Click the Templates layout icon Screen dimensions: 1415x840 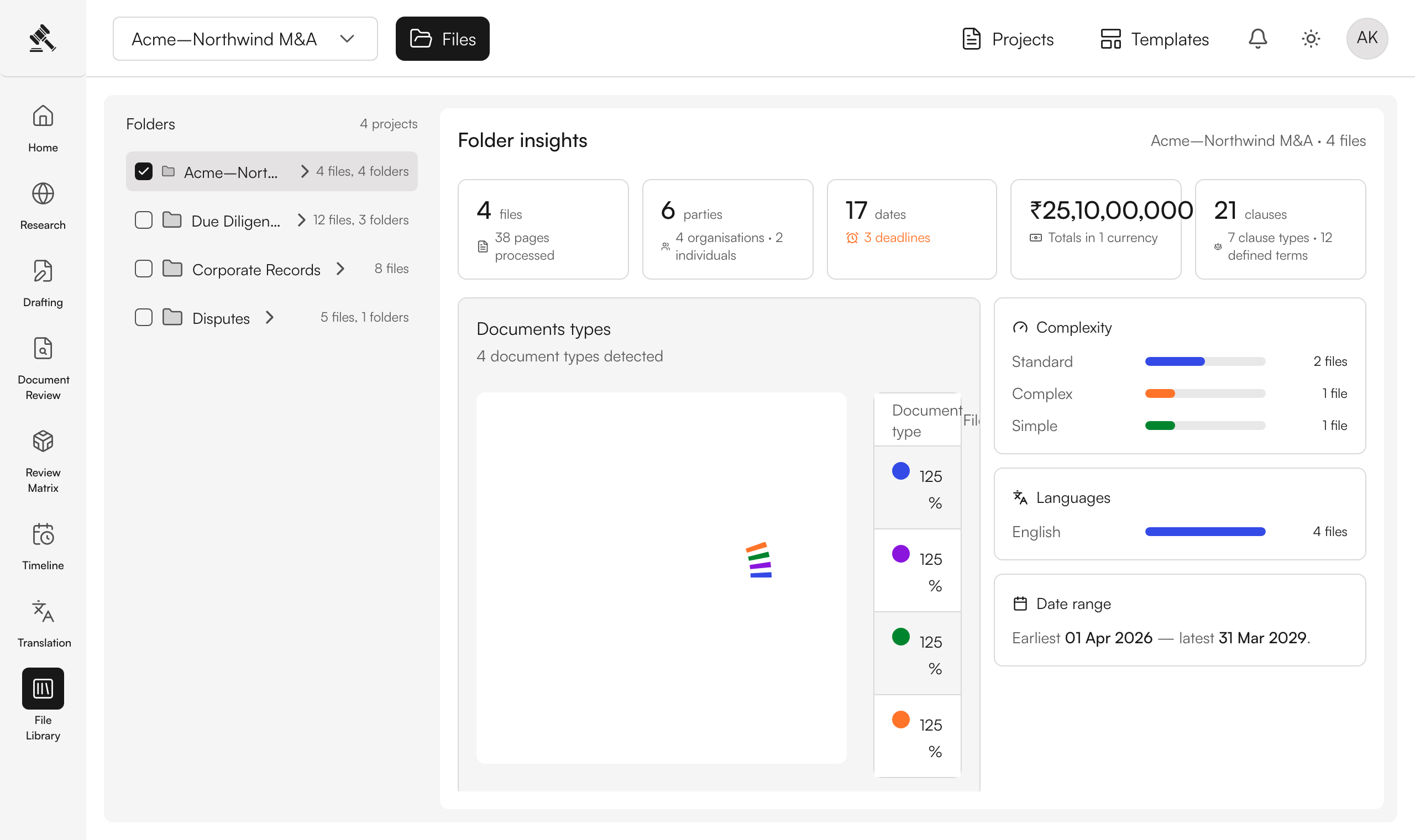click(1110, 39)
